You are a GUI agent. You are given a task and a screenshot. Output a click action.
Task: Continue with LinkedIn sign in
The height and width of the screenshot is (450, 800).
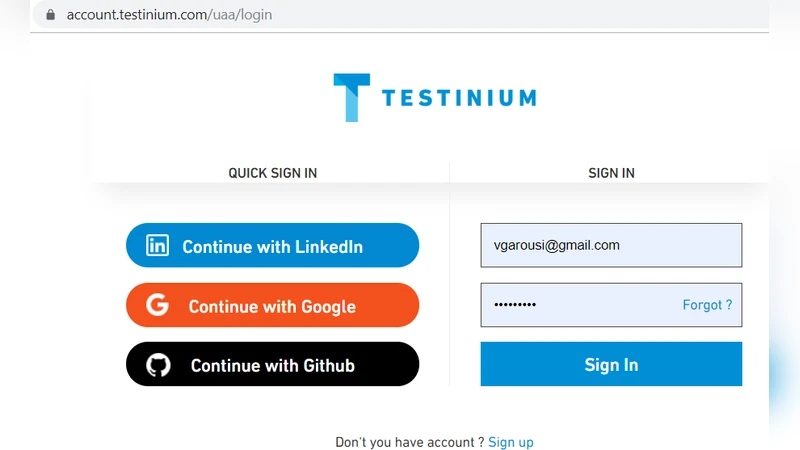coord(272,246)
